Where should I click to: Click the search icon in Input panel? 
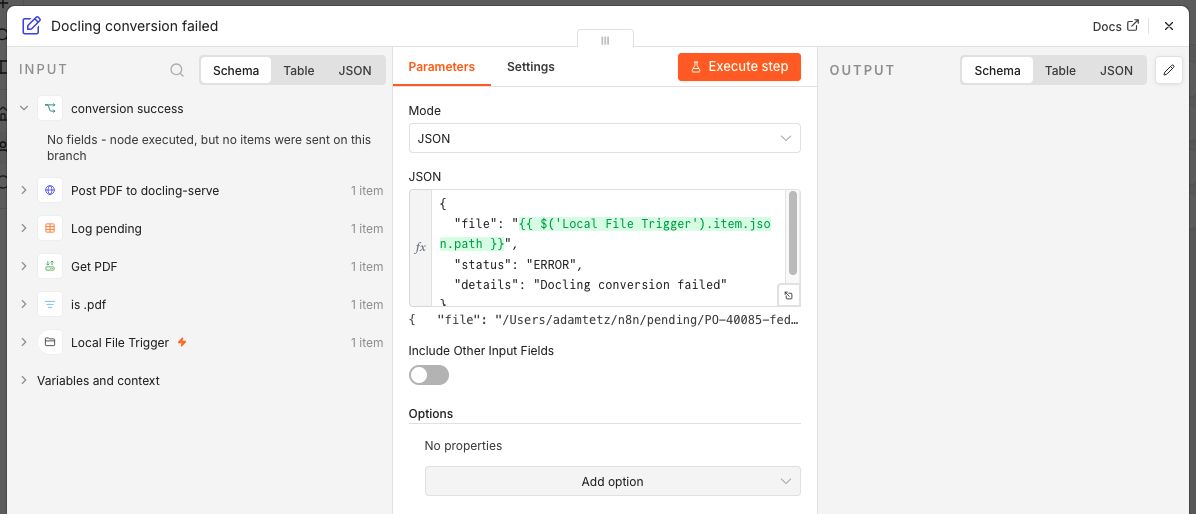pos(177,70)
